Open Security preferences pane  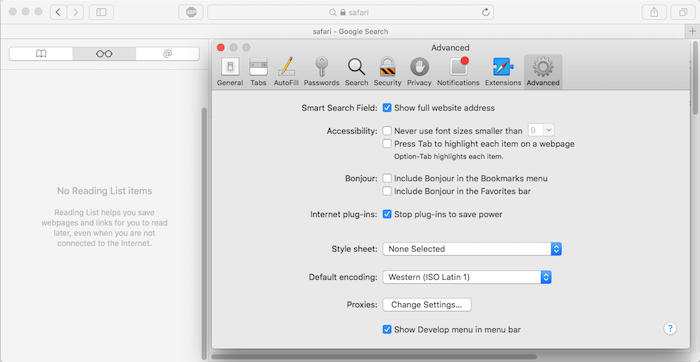(388, 72)
